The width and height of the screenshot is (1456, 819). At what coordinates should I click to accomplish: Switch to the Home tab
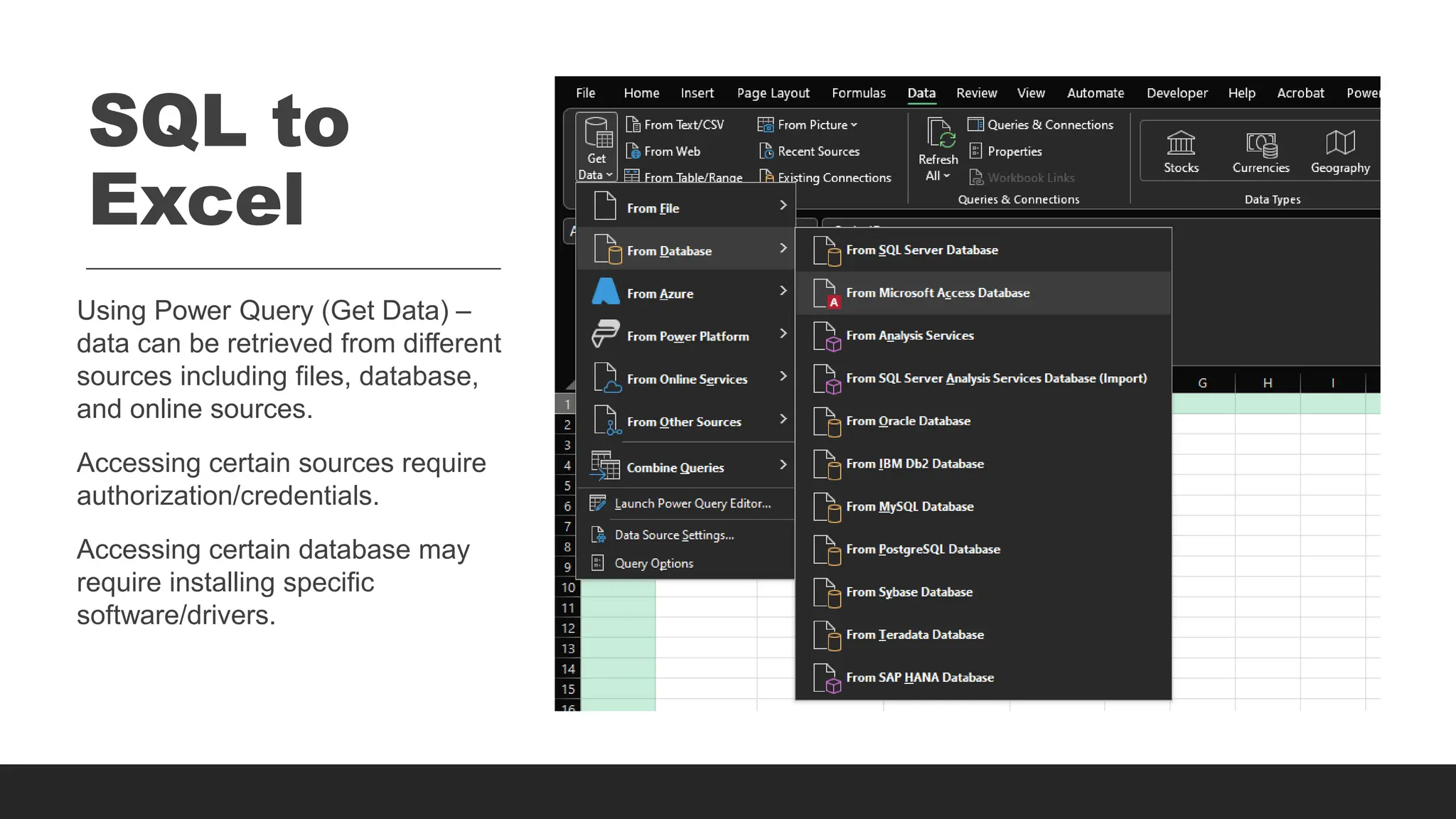point(641,93)
